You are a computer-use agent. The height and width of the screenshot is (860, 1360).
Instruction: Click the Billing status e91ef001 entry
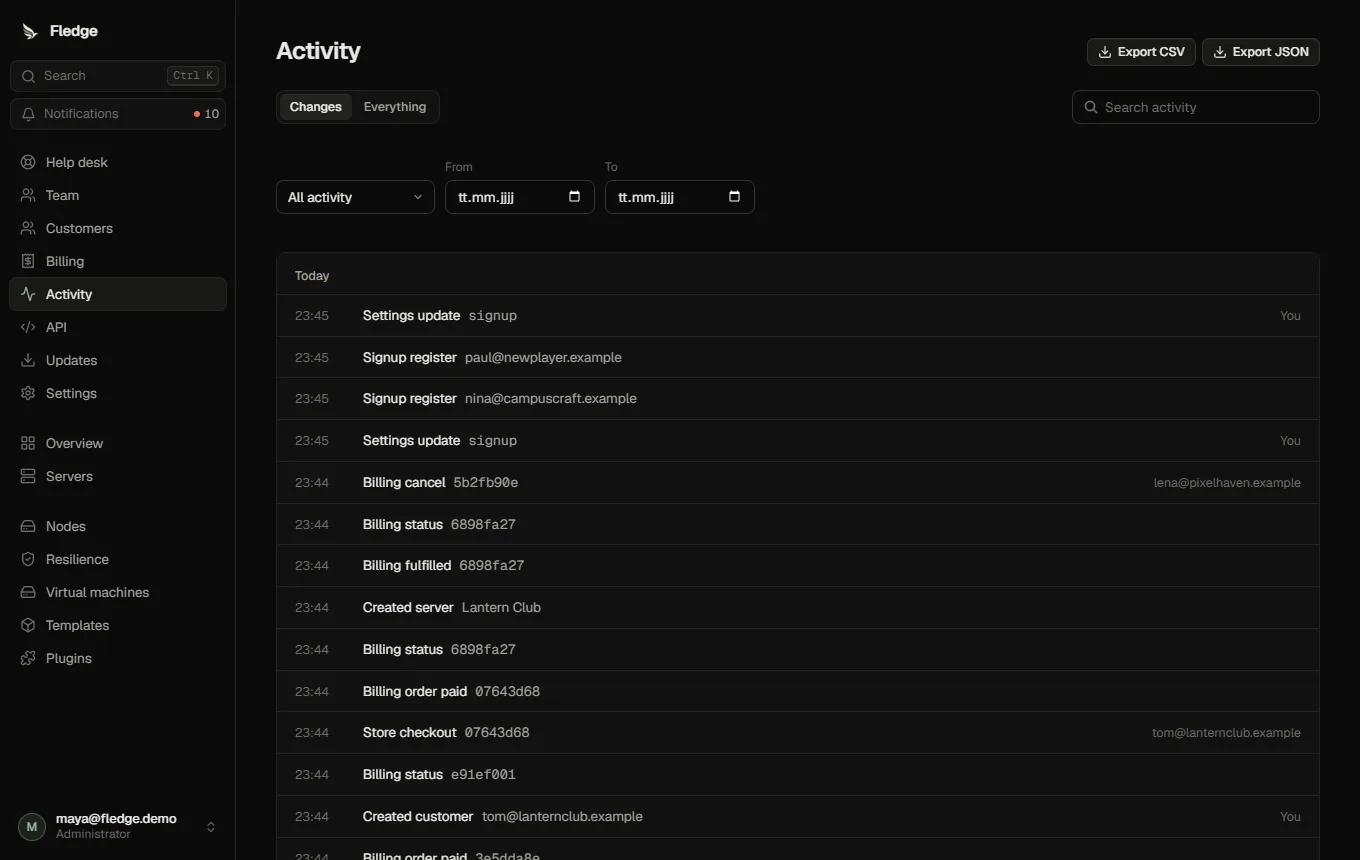tap(798, 774)
